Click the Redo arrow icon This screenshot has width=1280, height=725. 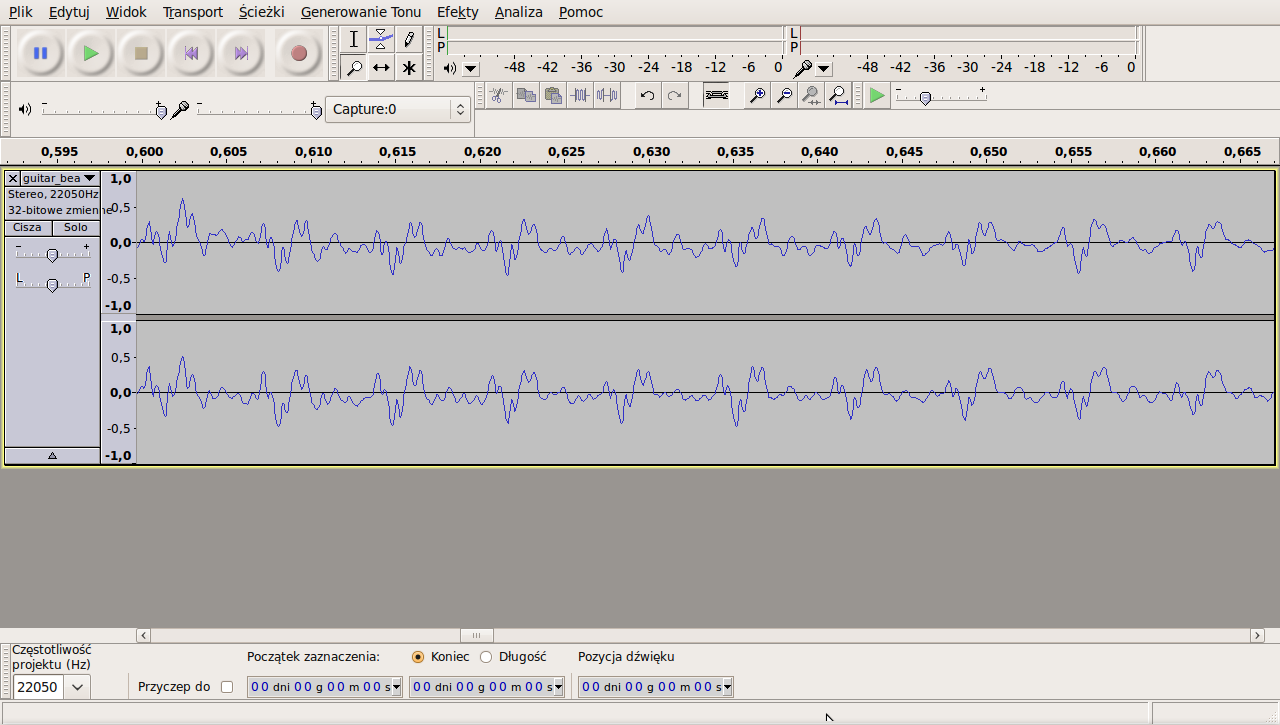675,96
